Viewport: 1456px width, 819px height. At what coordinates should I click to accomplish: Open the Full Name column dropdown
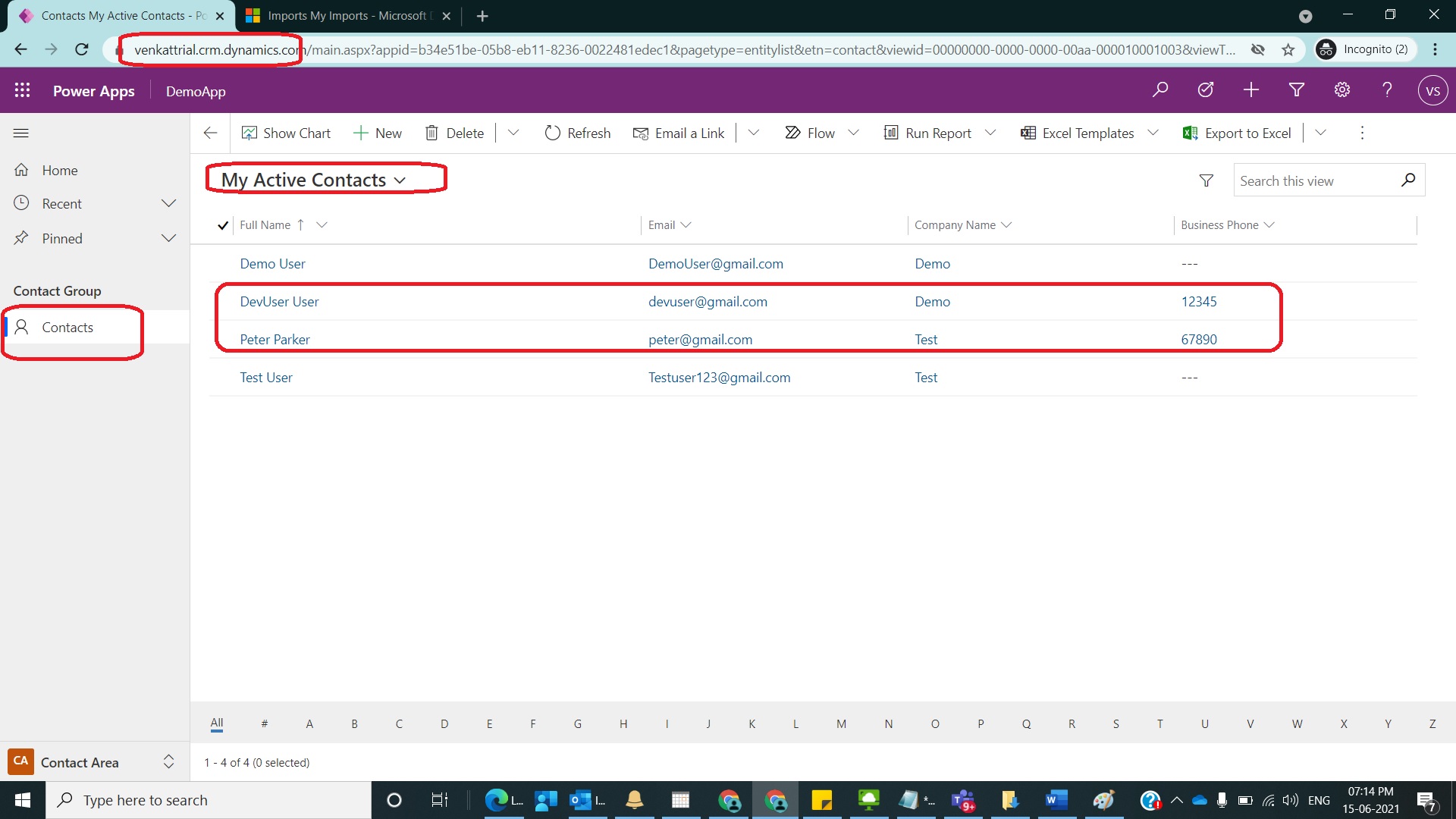pyautogui.click(x=322, y=224)
